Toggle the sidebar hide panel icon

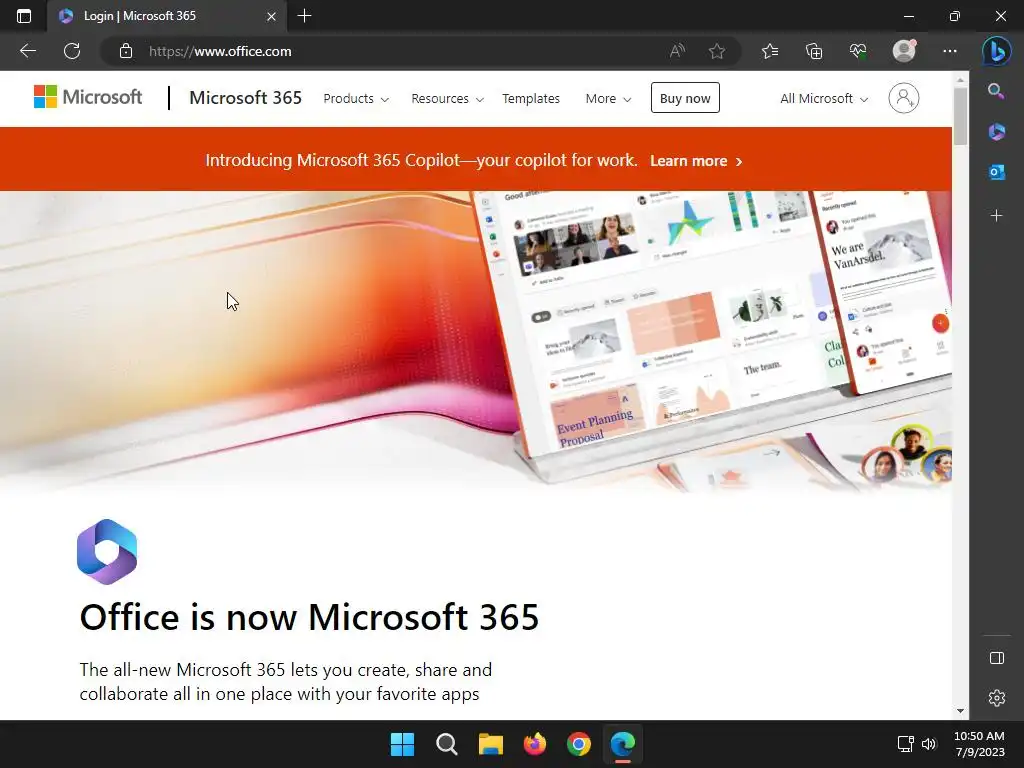pos(997,658)
